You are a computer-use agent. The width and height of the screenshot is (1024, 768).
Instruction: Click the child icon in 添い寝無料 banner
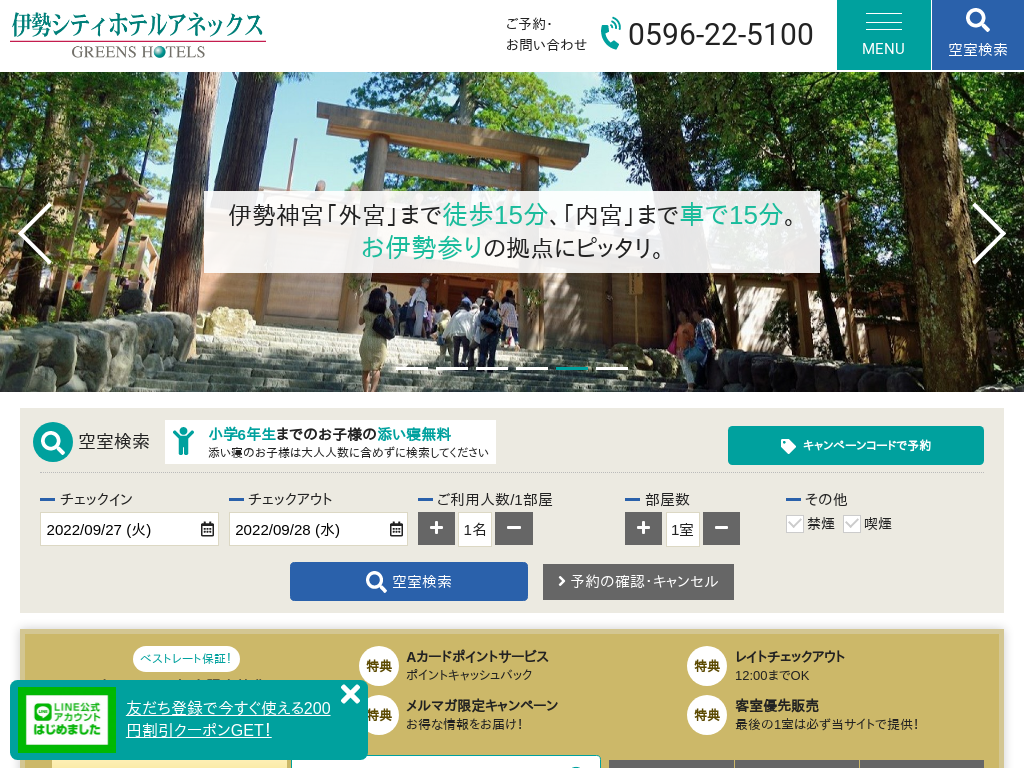pyautogui.click(x=184, y=441)
